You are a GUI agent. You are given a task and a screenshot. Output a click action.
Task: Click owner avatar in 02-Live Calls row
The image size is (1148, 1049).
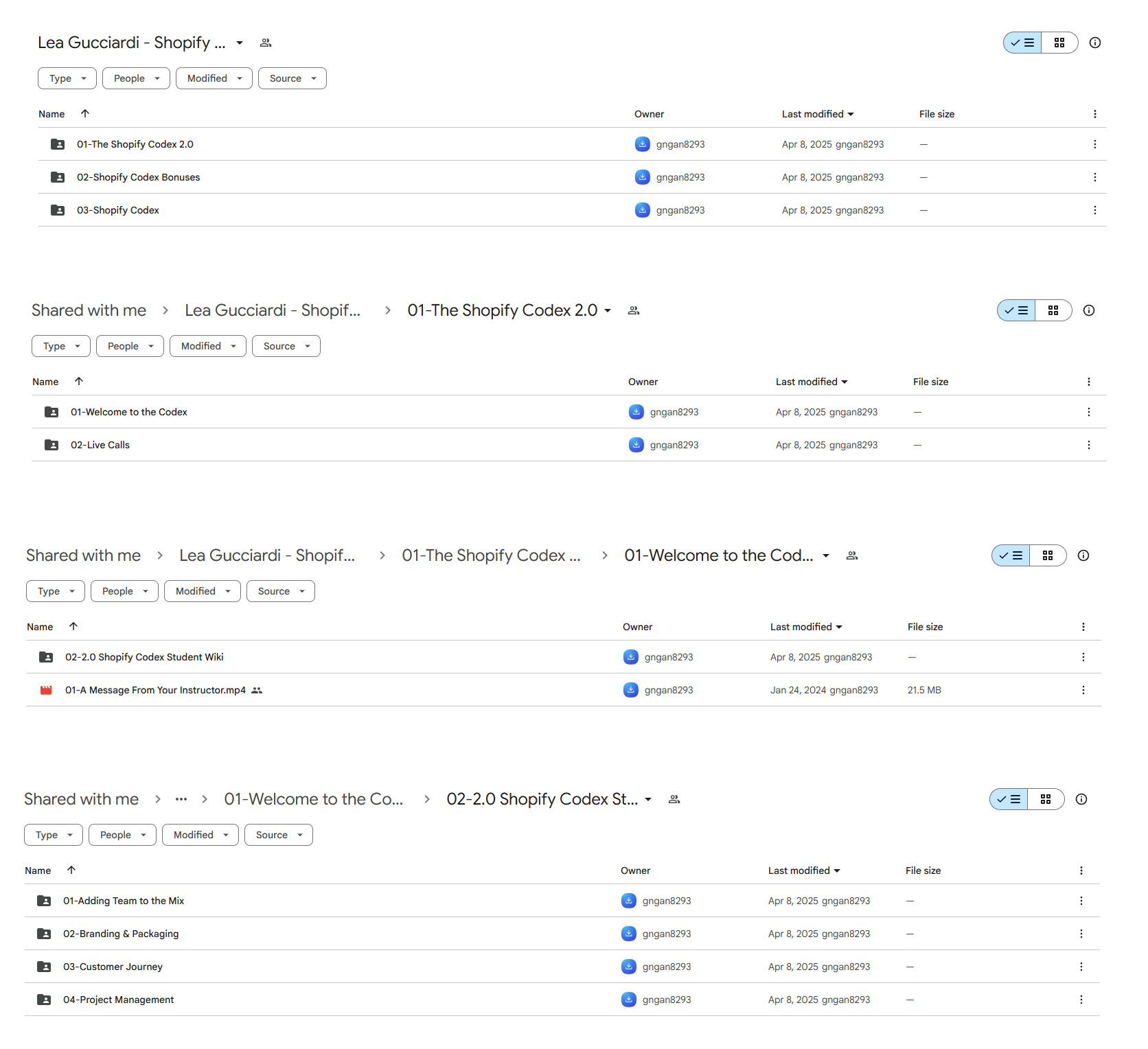636,445
